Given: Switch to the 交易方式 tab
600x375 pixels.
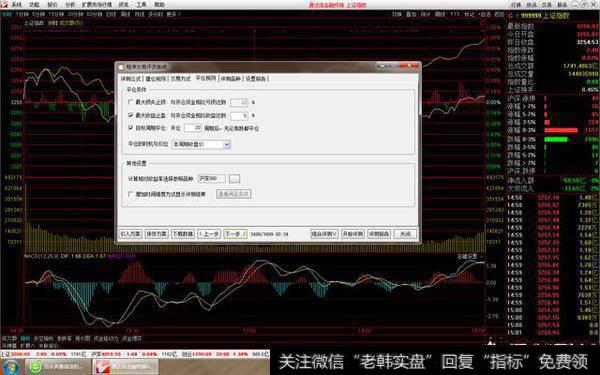Looking at the screenshot, I should (180, 78).
